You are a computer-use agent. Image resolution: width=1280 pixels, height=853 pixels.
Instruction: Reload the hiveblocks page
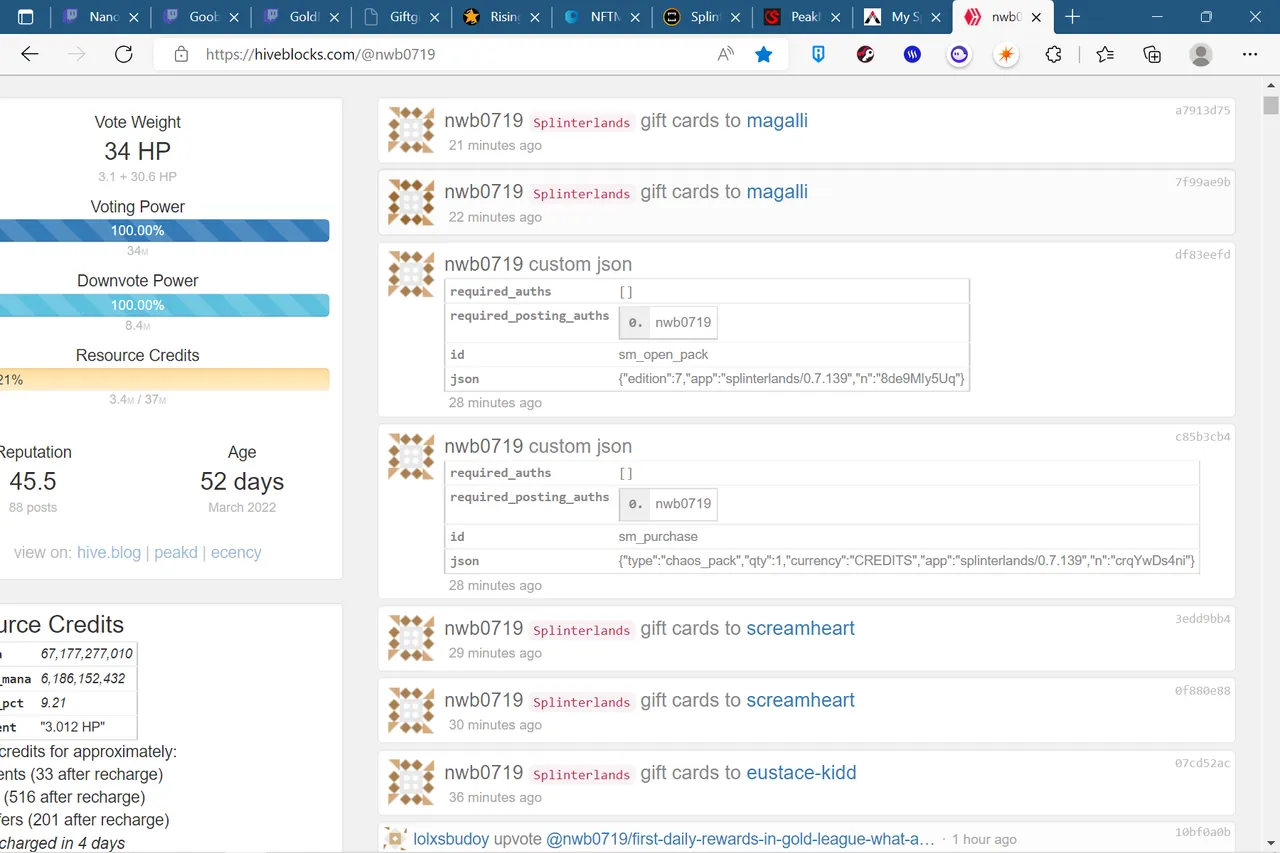point(124,55)
